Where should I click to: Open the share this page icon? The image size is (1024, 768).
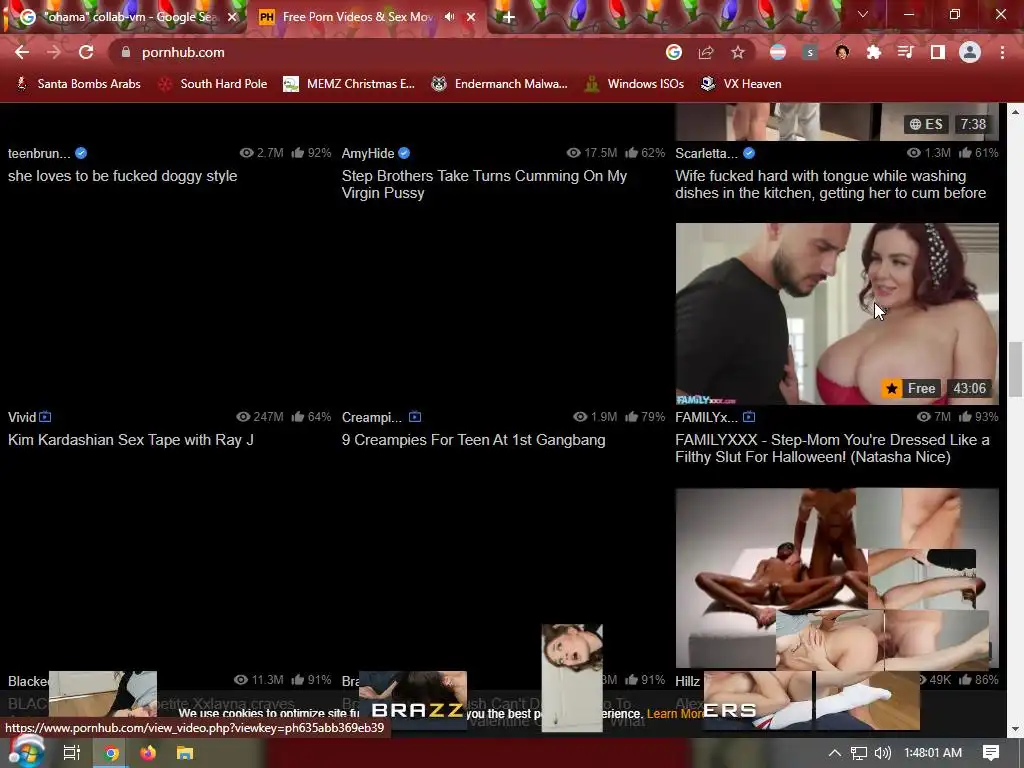click(x=706, y=52)
